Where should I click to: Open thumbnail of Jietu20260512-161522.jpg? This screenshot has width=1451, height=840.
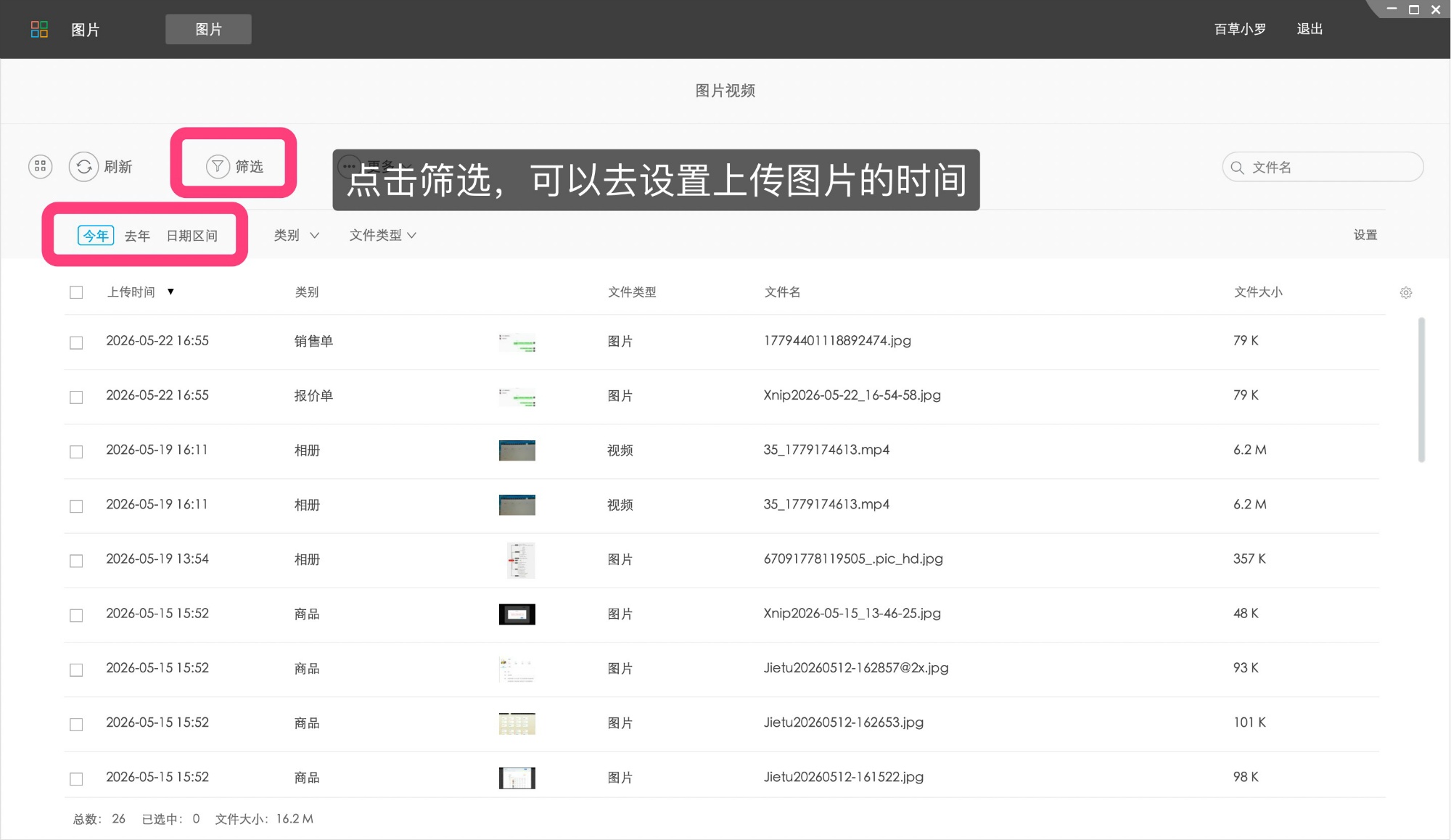517,778
